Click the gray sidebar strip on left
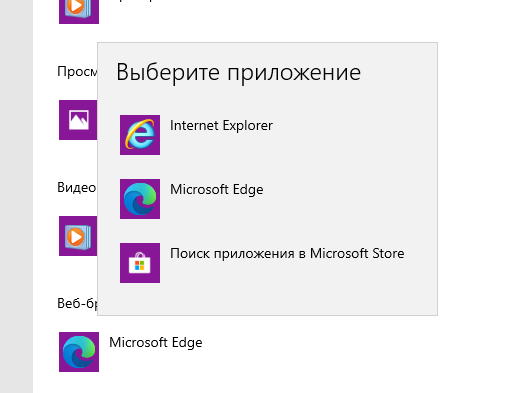Screen dimensions: 525x393 pos(16,196)
